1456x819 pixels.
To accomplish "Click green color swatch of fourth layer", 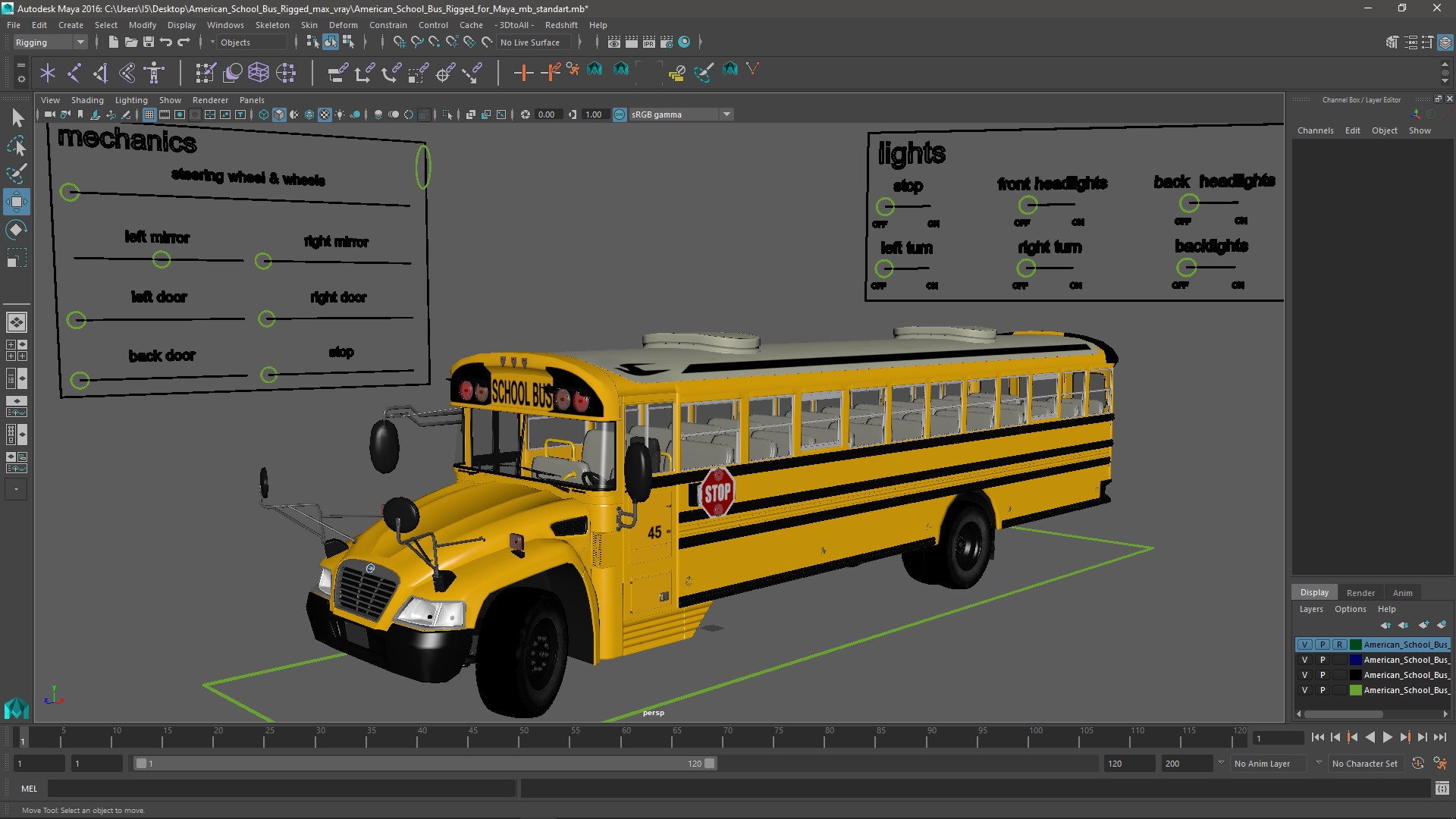I will (1355, 690).
